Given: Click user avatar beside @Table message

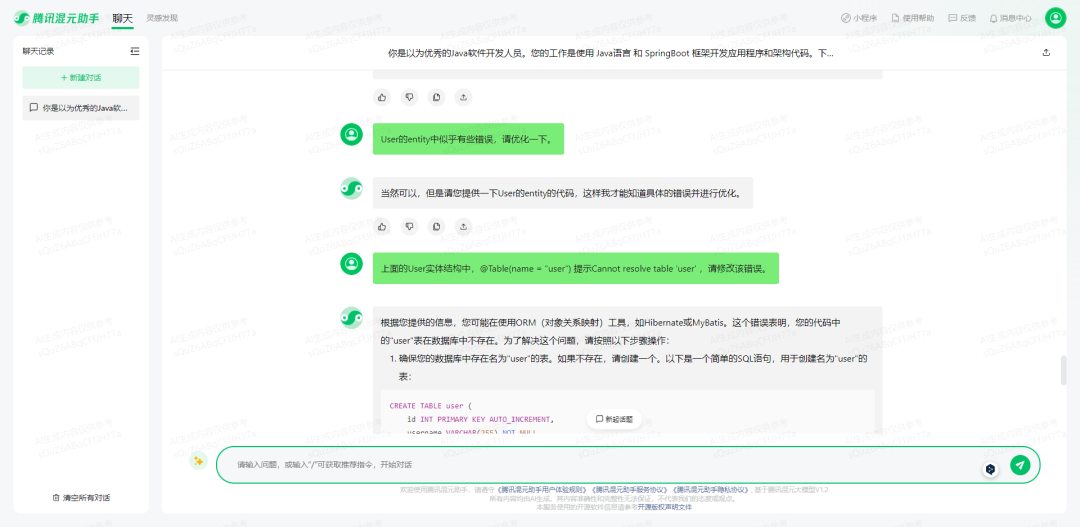Looking at the screenshot, I should 351,263.
